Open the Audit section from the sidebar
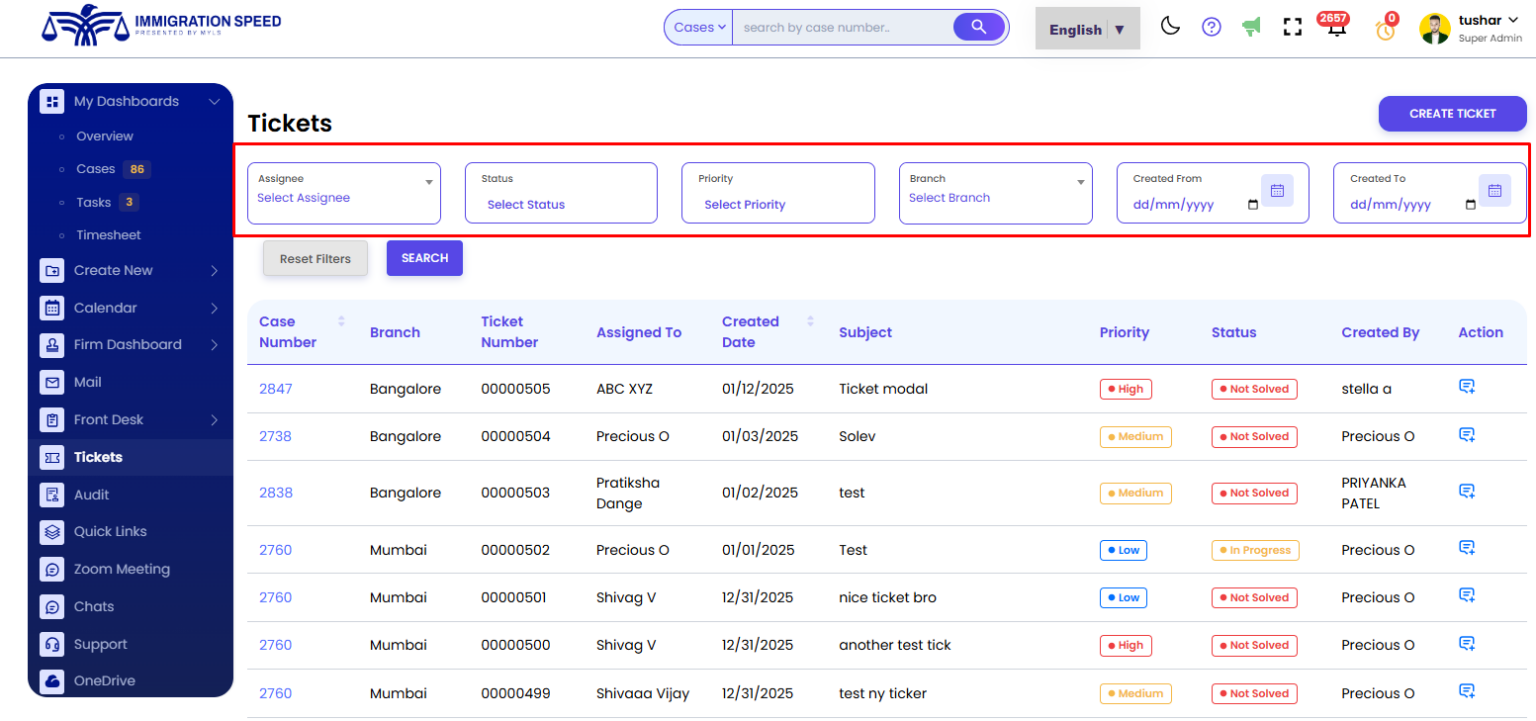 [x=90, y=494]
